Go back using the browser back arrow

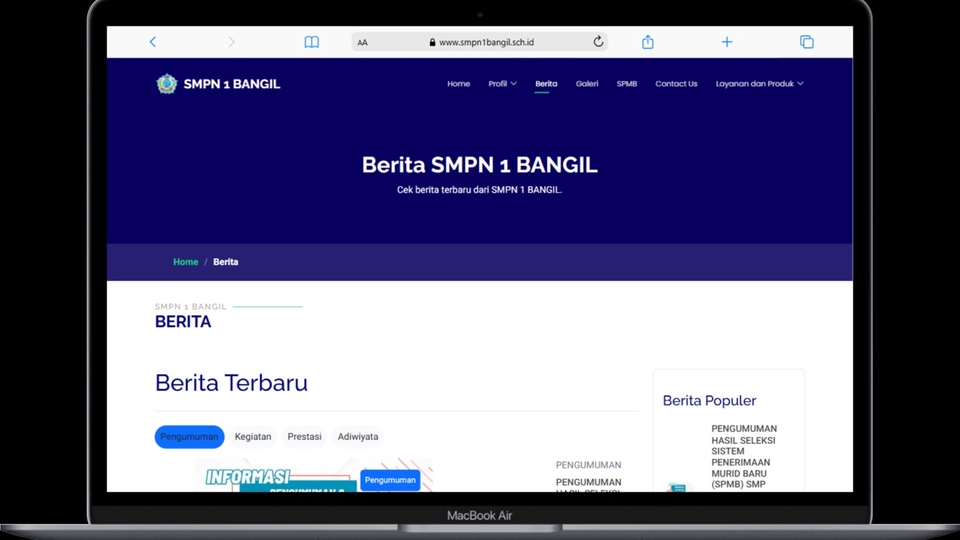pos(152,42)
